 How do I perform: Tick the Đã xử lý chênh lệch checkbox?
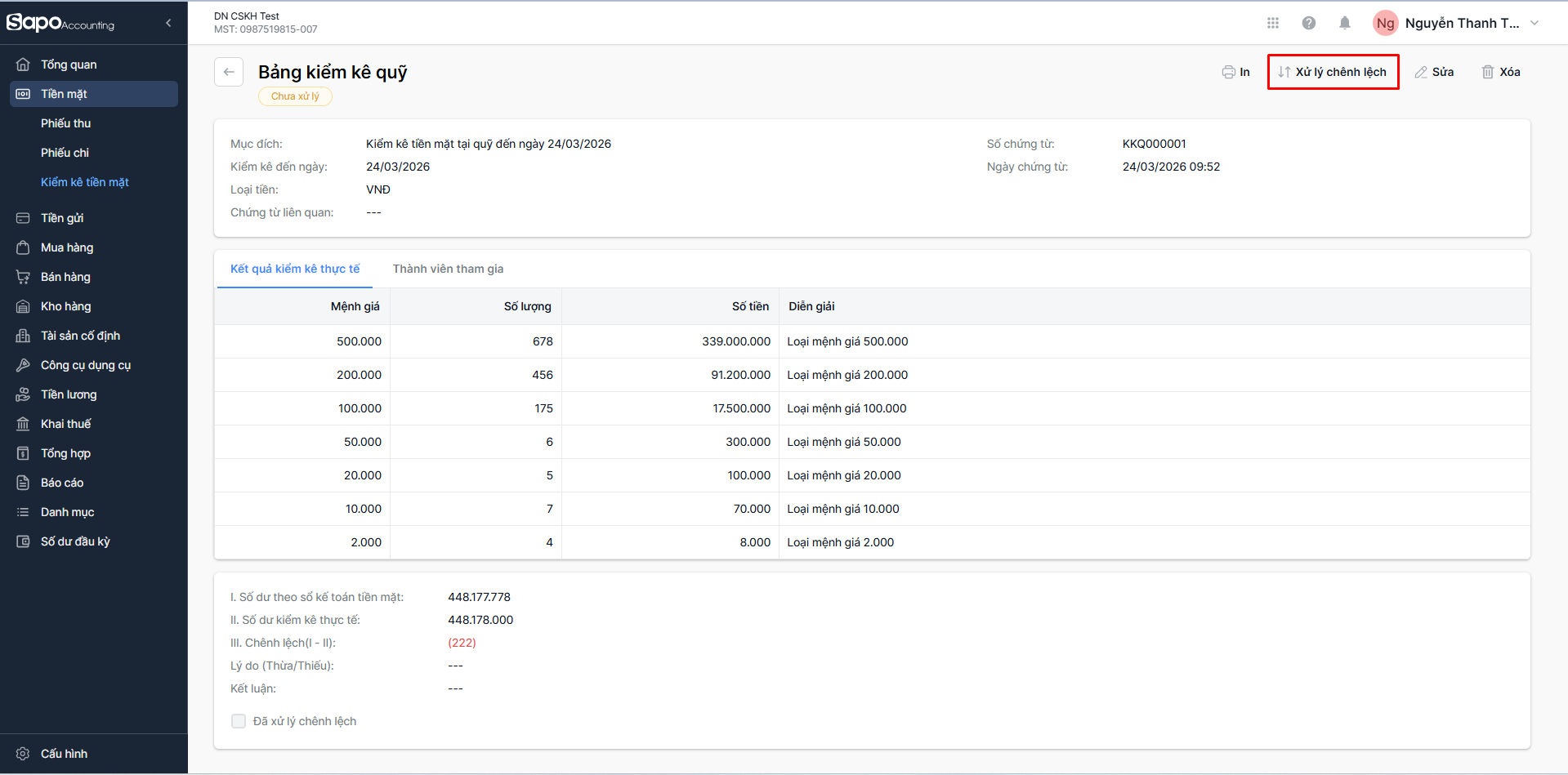(239, 721)
